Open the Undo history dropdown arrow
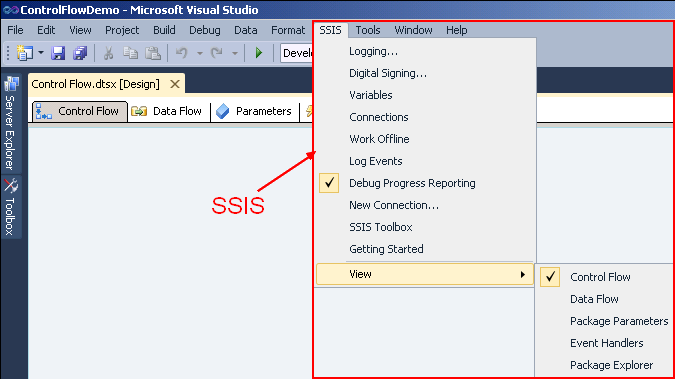Viewport: 675px width, 379px height. [200, 53]
